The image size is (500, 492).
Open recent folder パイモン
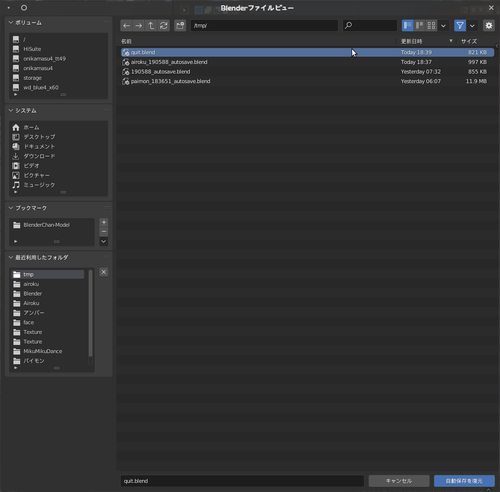tap(47, 361)
